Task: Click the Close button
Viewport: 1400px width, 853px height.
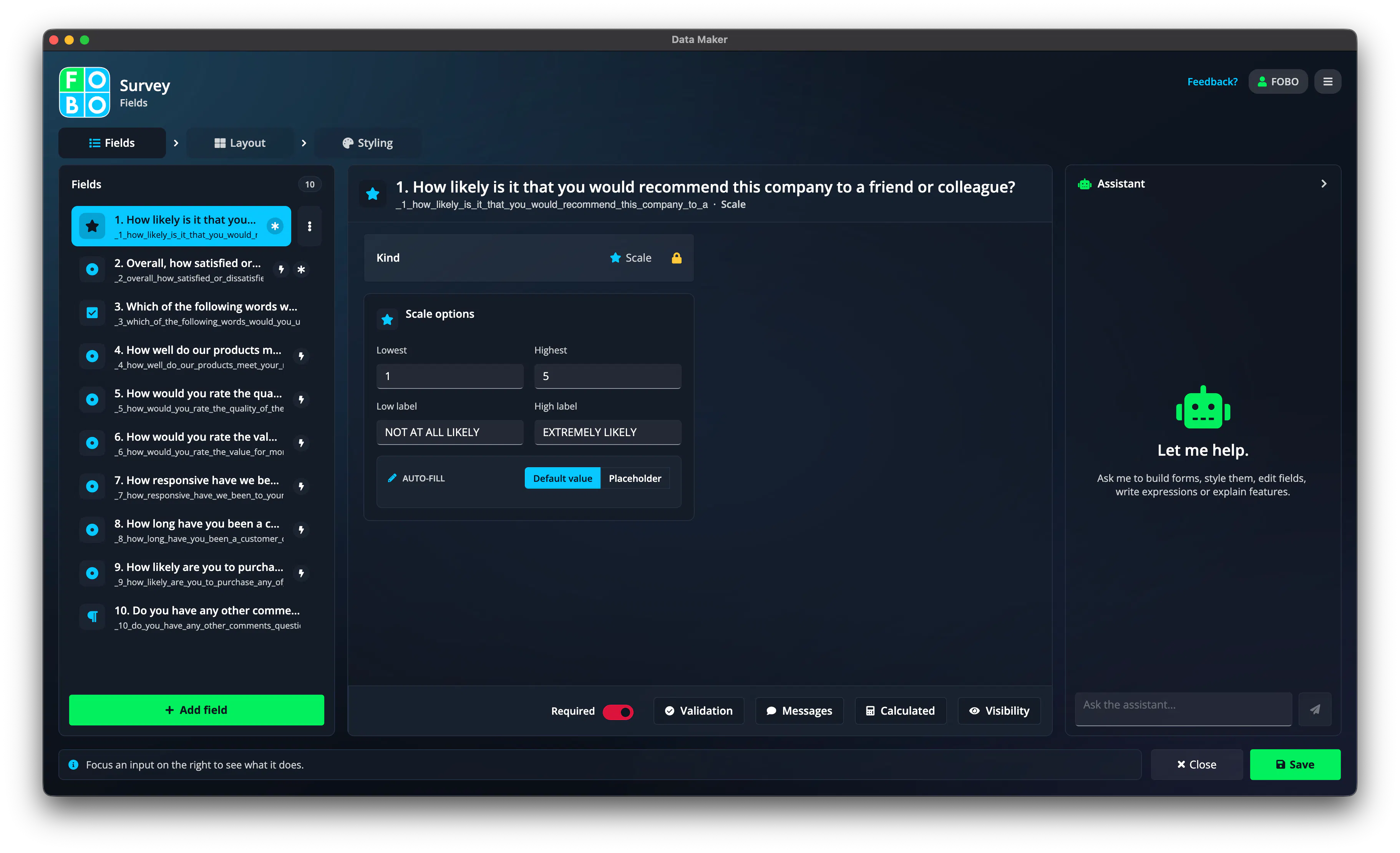Action: (x=1197, y=765)
